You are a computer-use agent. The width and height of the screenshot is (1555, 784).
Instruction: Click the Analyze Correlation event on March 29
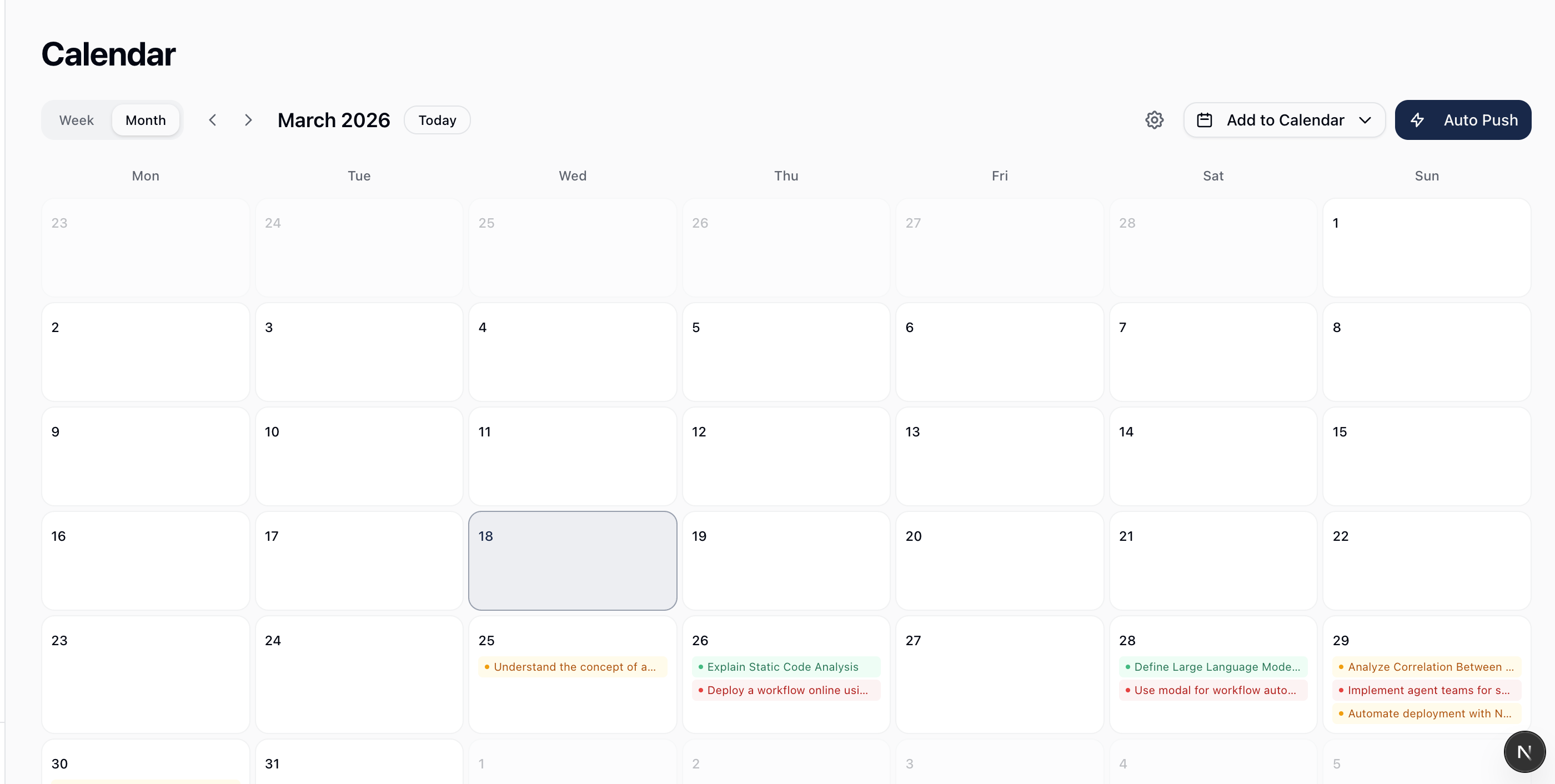tap(1427, 666)
